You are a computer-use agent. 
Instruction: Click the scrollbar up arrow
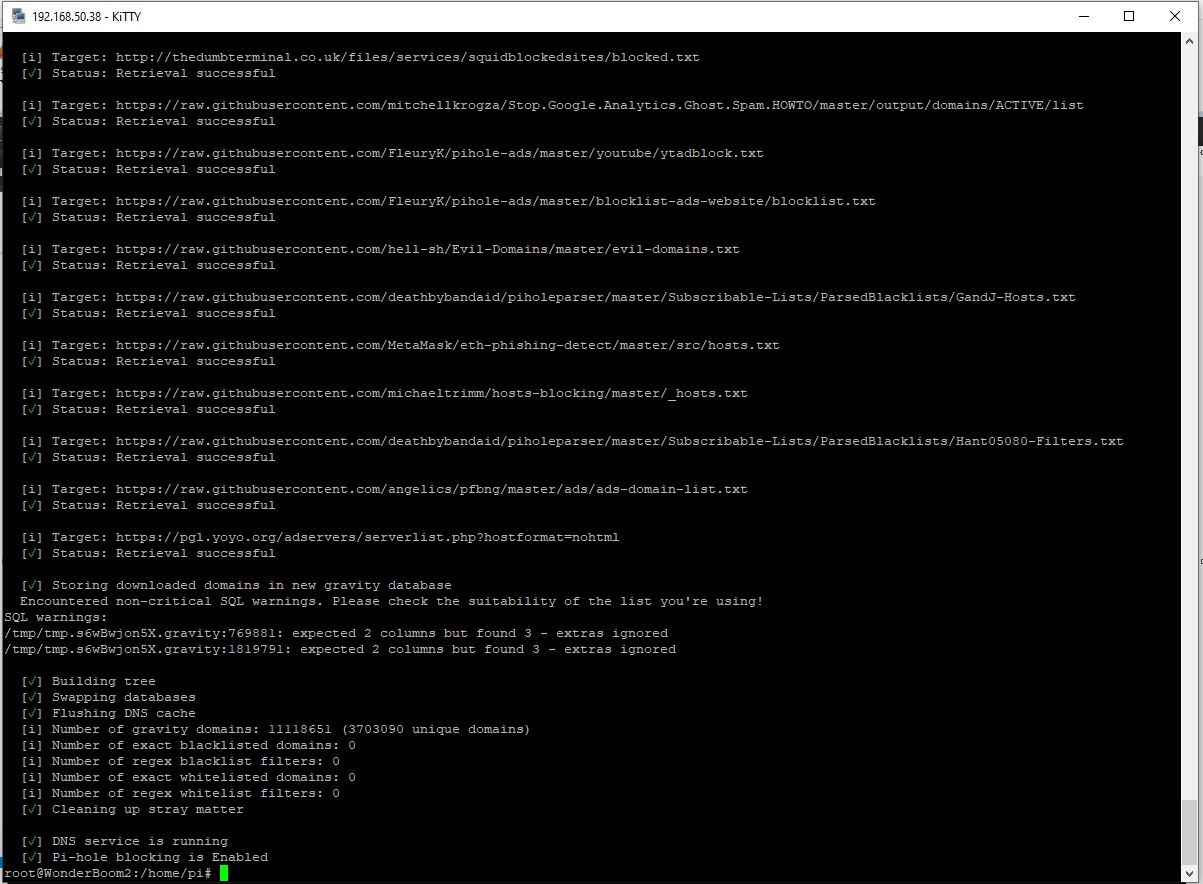point(1189,40)
